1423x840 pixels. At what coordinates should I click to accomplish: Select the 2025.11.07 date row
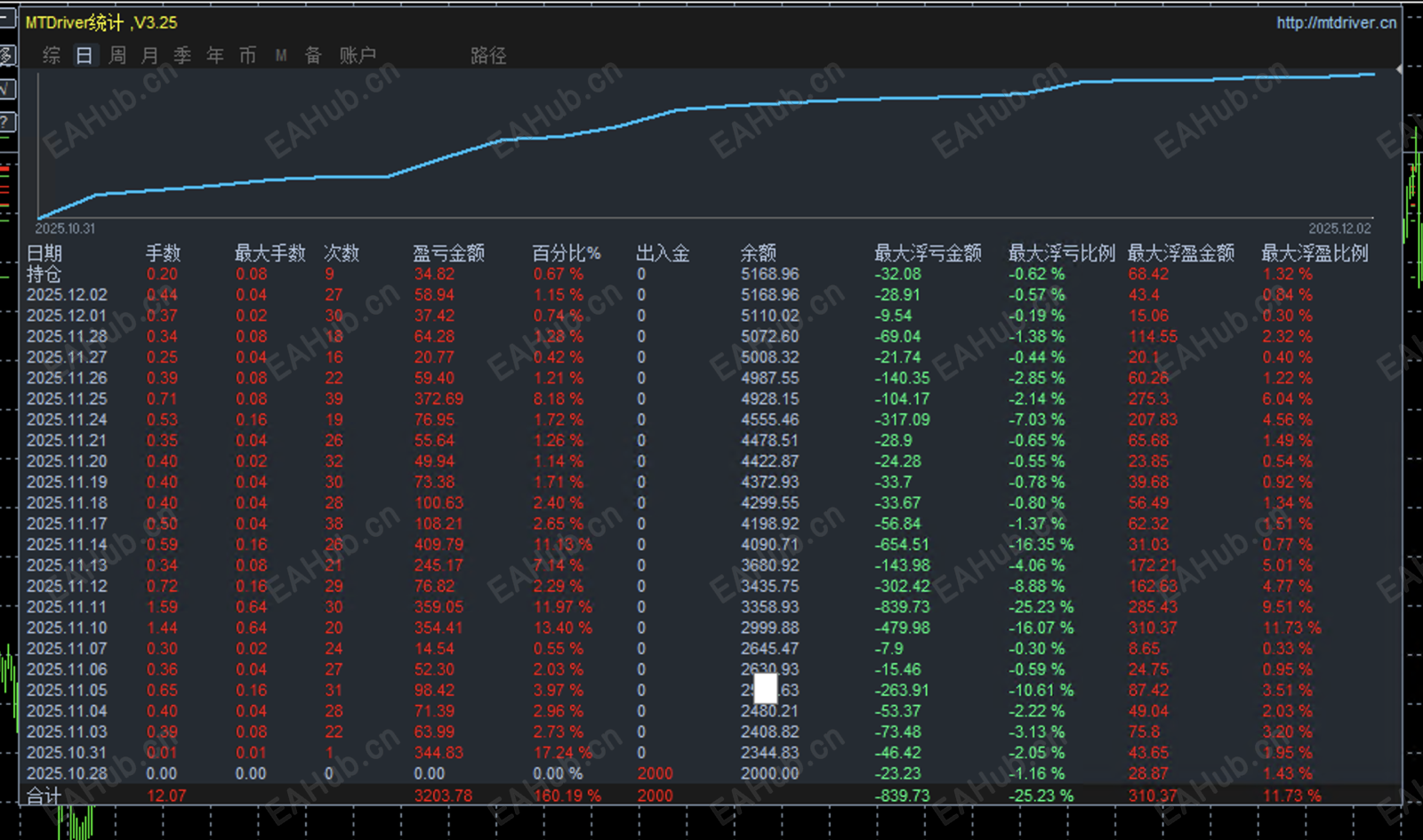(67, 649)
